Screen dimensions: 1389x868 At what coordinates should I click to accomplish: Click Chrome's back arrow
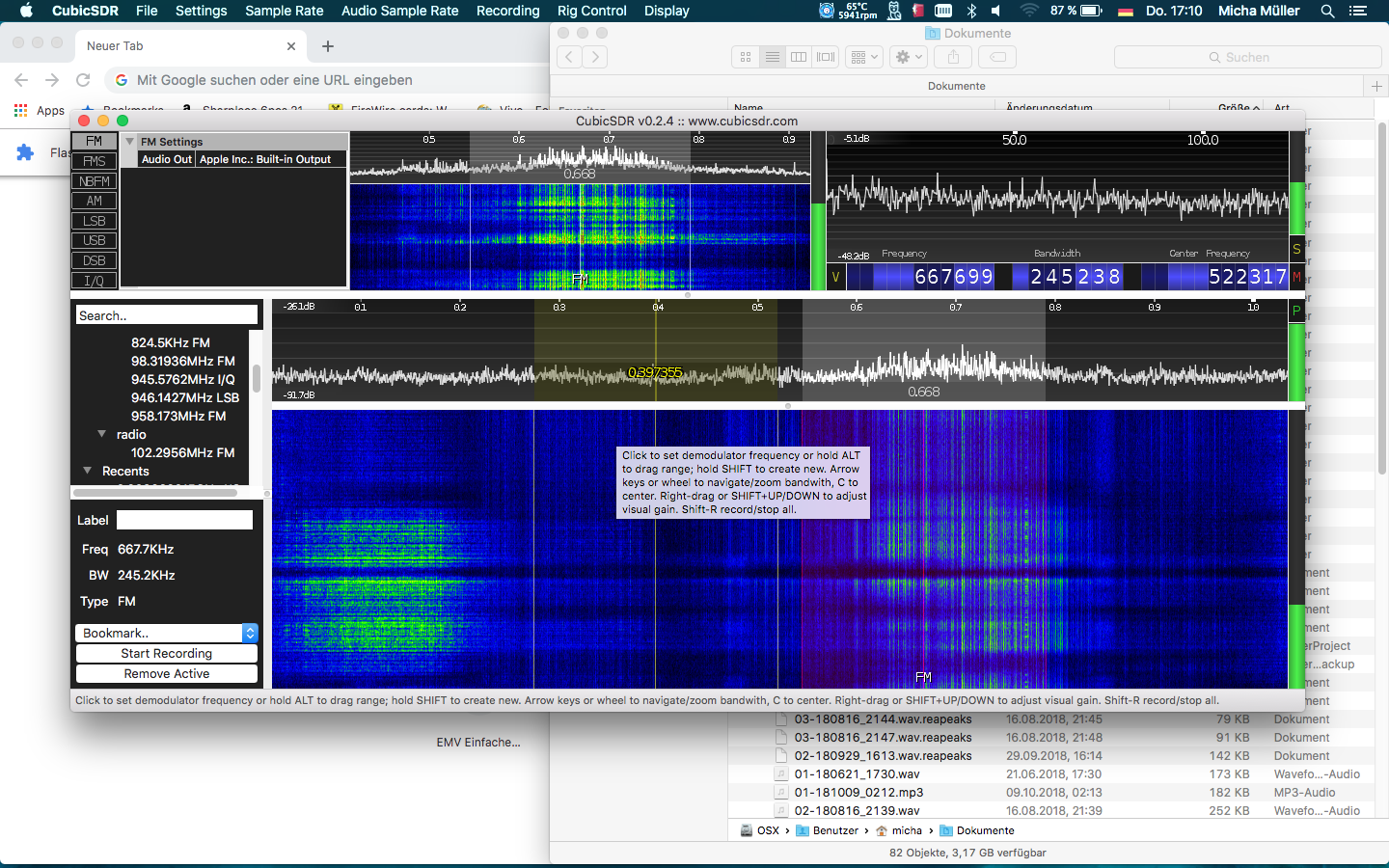tap(21, 80)
